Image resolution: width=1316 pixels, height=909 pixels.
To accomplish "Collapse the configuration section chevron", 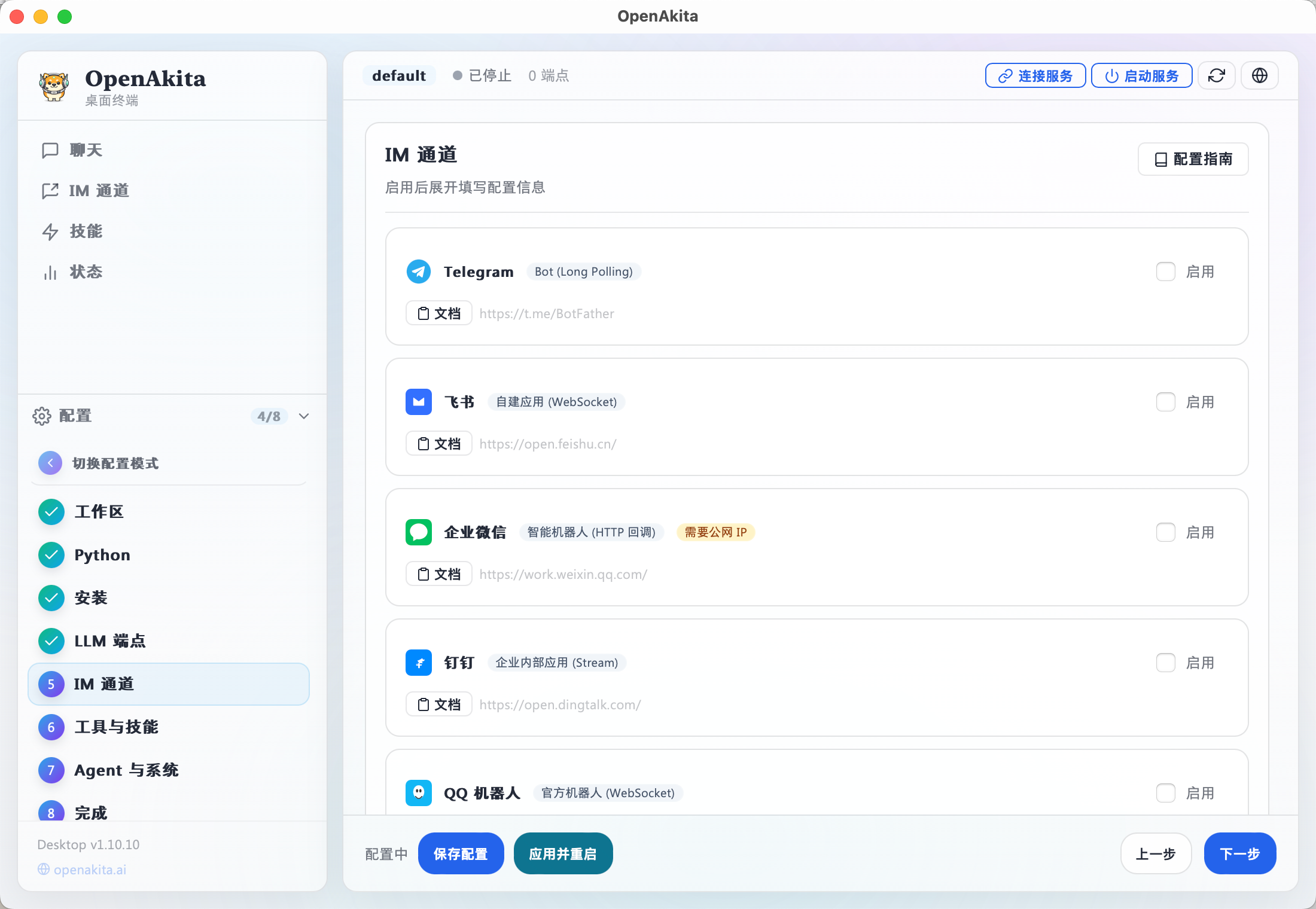I will click(304, 416).
